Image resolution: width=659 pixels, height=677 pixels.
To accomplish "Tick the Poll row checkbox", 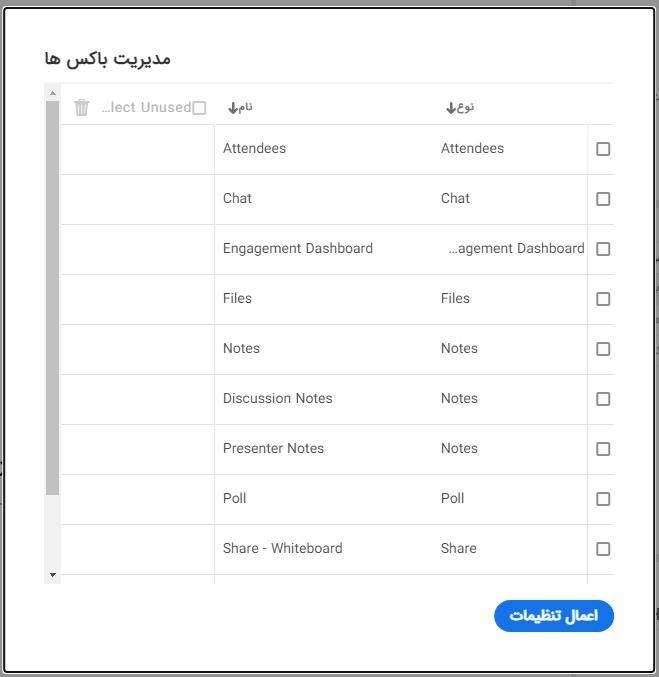I will 603,499.
